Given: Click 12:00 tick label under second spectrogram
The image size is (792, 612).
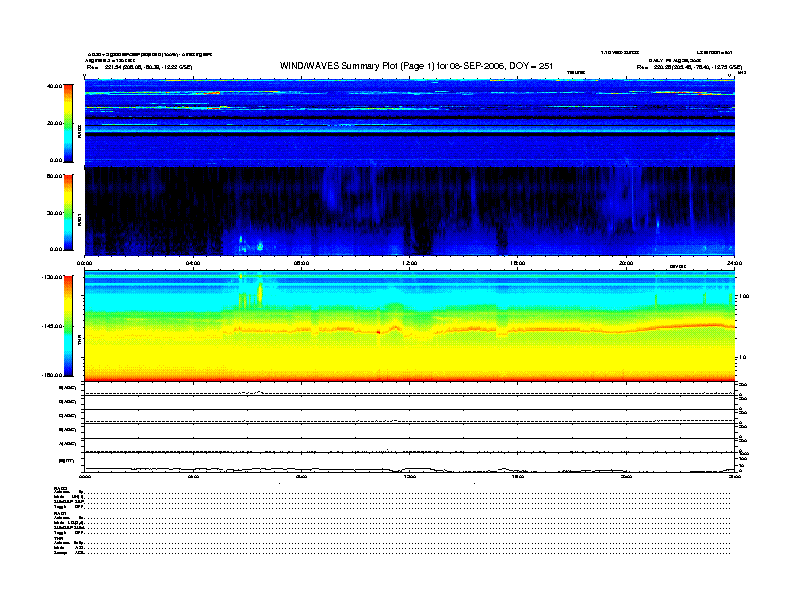Looking at the screenshot, I should [x=410, y=263].
